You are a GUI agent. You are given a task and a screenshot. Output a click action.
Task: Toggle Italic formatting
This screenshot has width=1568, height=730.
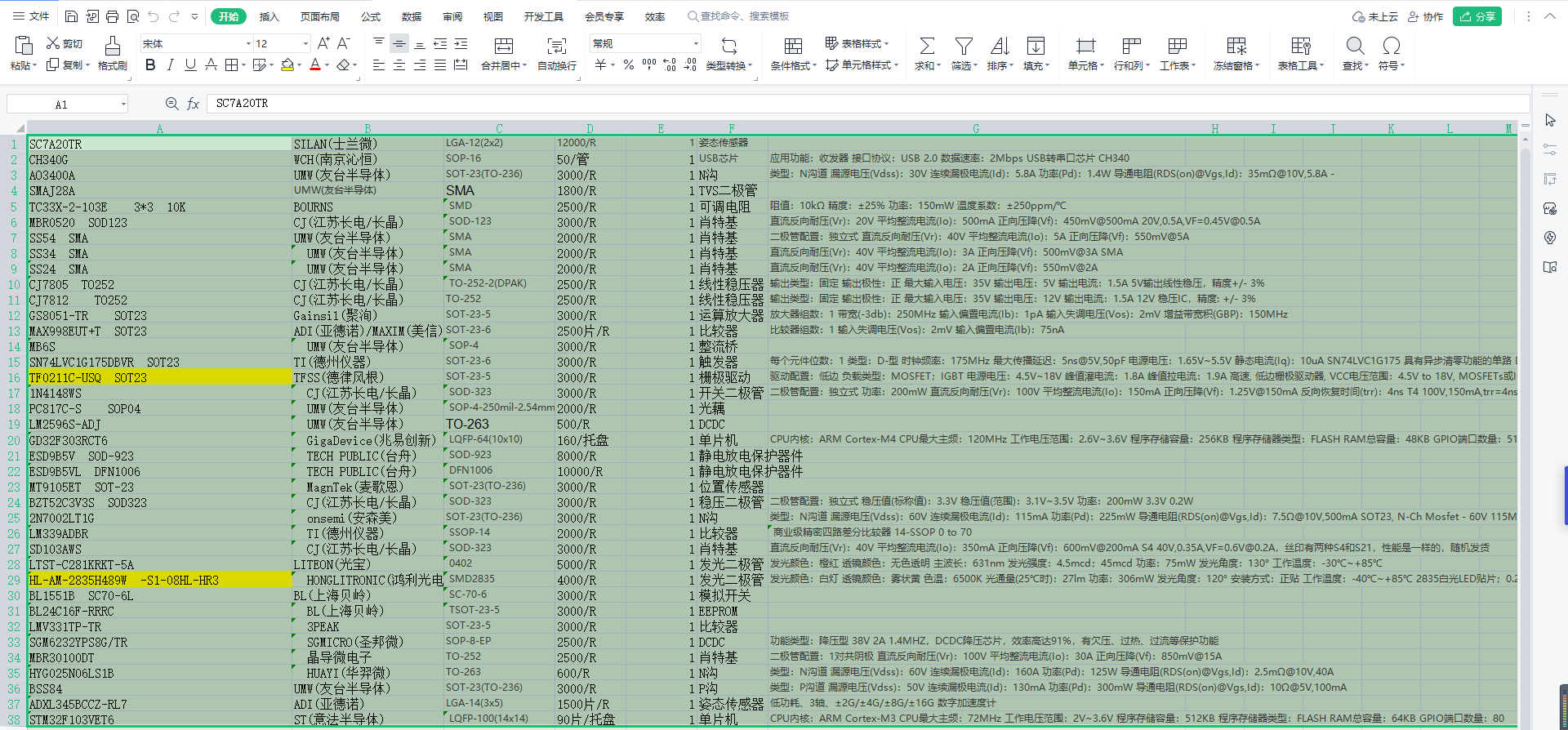click(170, 65)
